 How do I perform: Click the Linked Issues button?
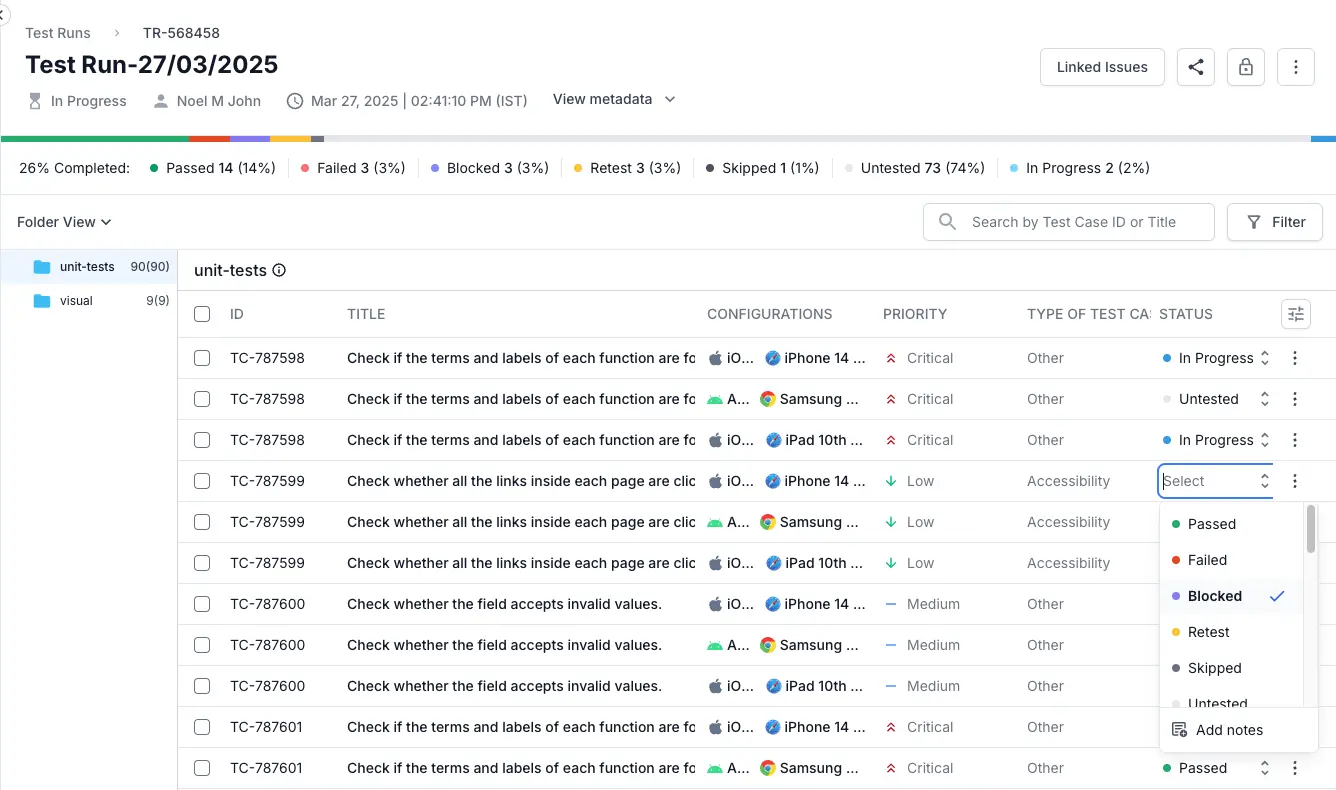[x=1102, y=67]
